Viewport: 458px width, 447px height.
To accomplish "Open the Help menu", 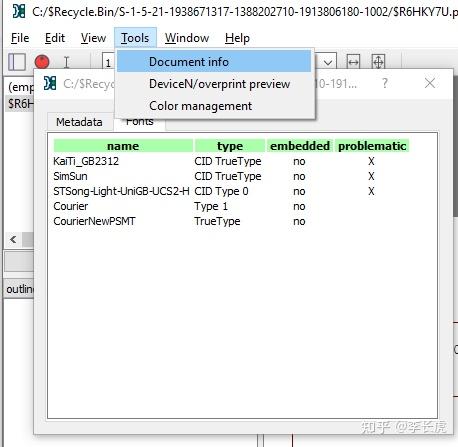I will (x=237, y=38).
